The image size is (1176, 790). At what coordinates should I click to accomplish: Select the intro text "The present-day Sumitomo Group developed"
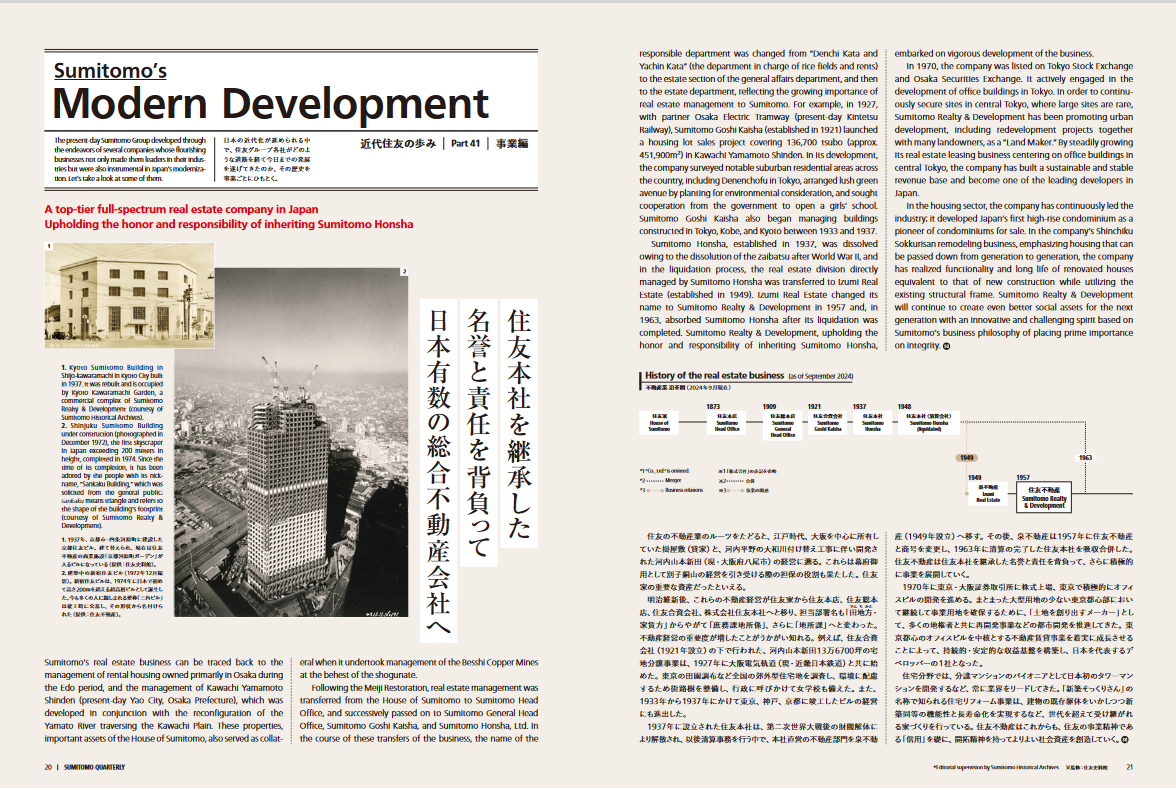(130, 159)
